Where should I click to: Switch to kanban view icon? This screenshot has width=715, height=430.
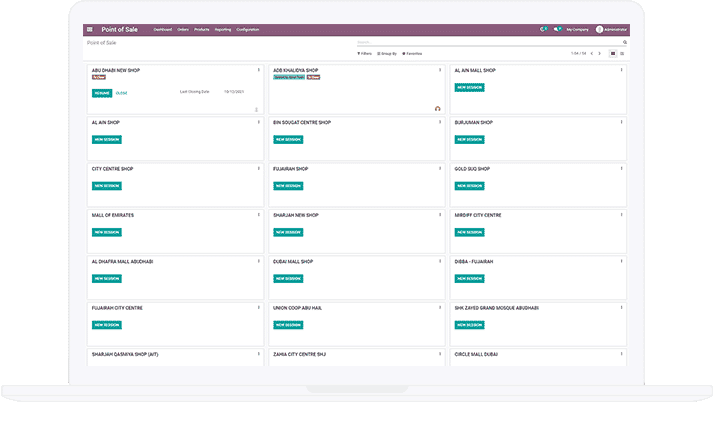click(612, 53)
